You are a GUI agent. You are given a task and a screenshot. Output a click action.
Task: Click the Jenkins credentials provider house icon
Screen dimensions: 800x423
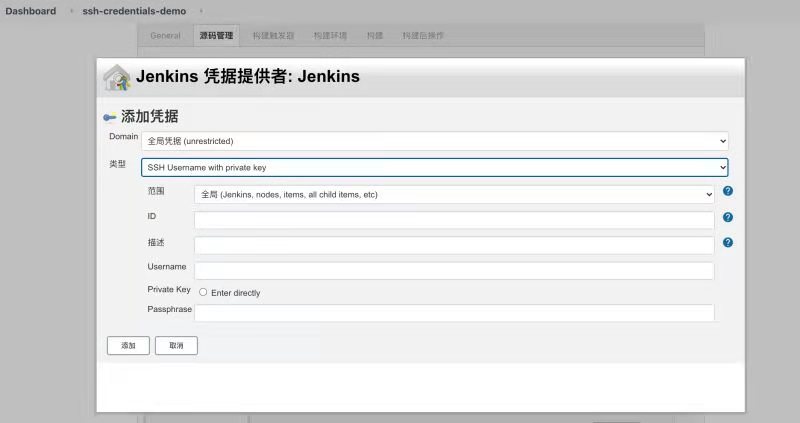[117, 78]
